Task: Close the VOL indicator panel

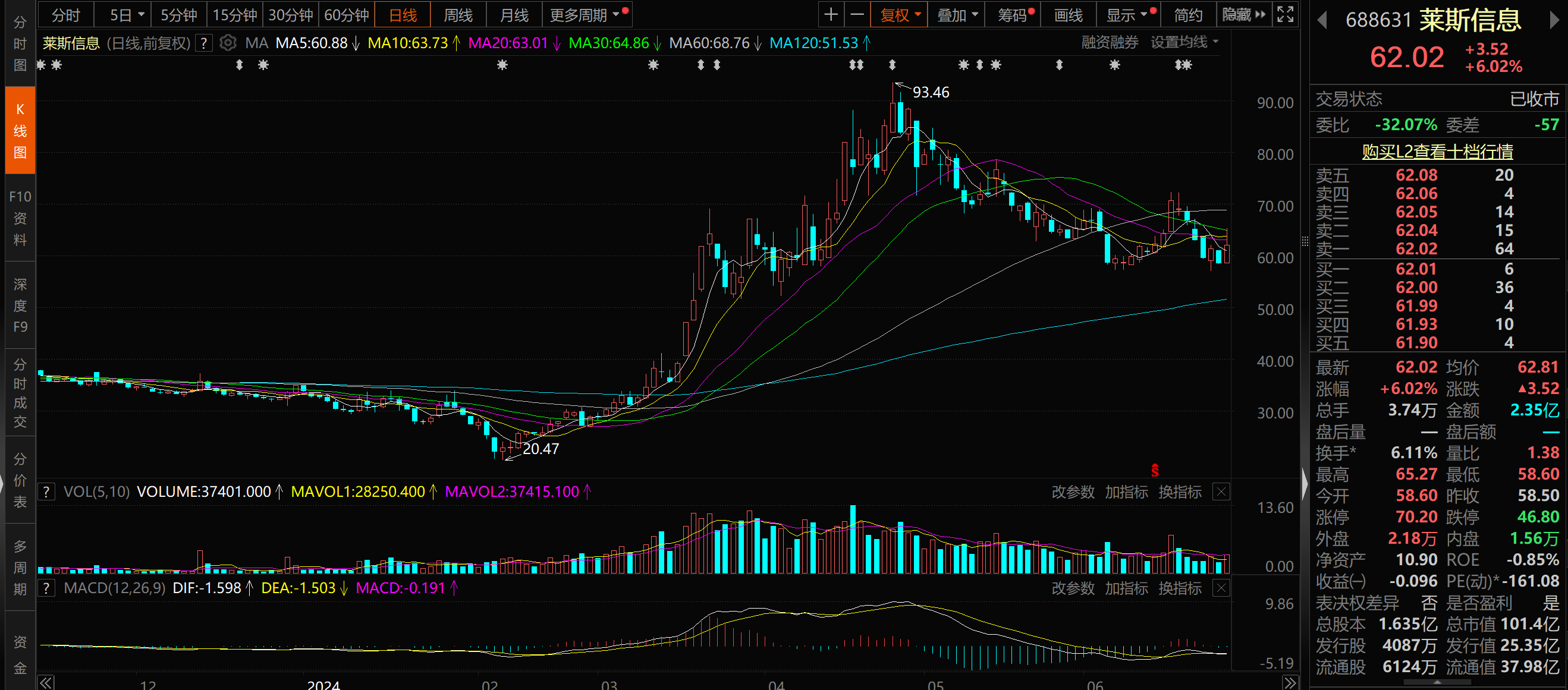Action: pos(1221,491)
